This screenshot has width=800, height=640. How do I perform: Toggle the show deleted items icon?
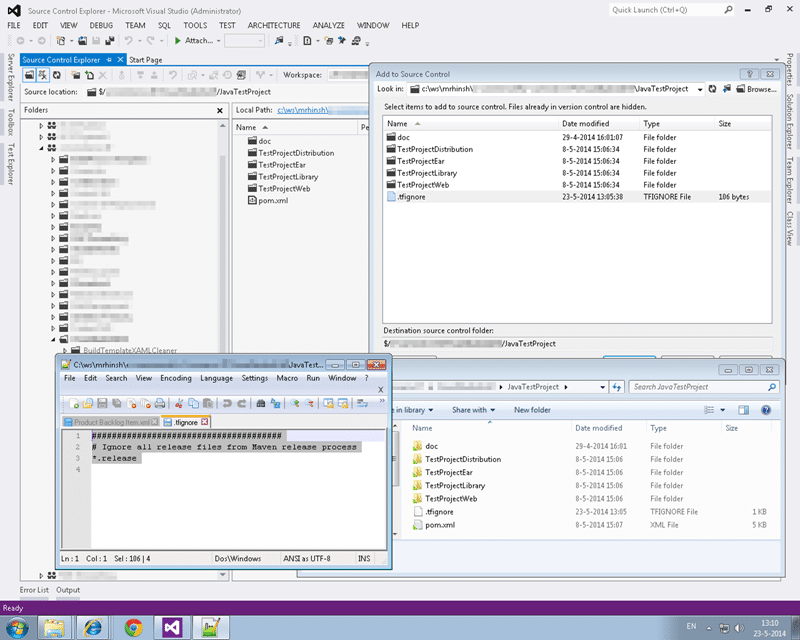point(43,75)
